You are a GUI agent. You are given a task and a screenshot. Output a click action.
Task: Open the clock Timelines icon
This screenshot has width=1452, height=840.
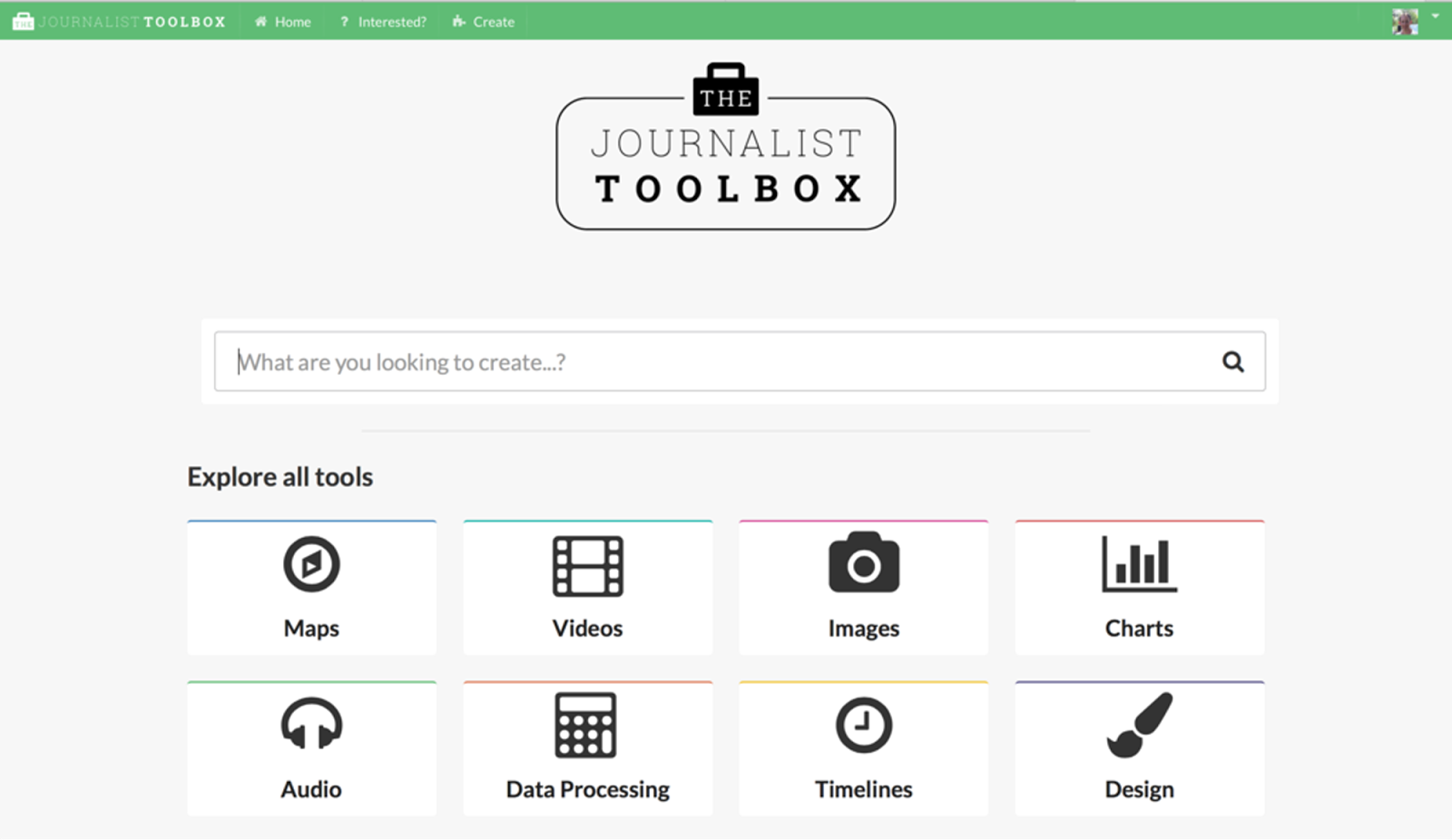pyautogui.click(x=863, y=726)
